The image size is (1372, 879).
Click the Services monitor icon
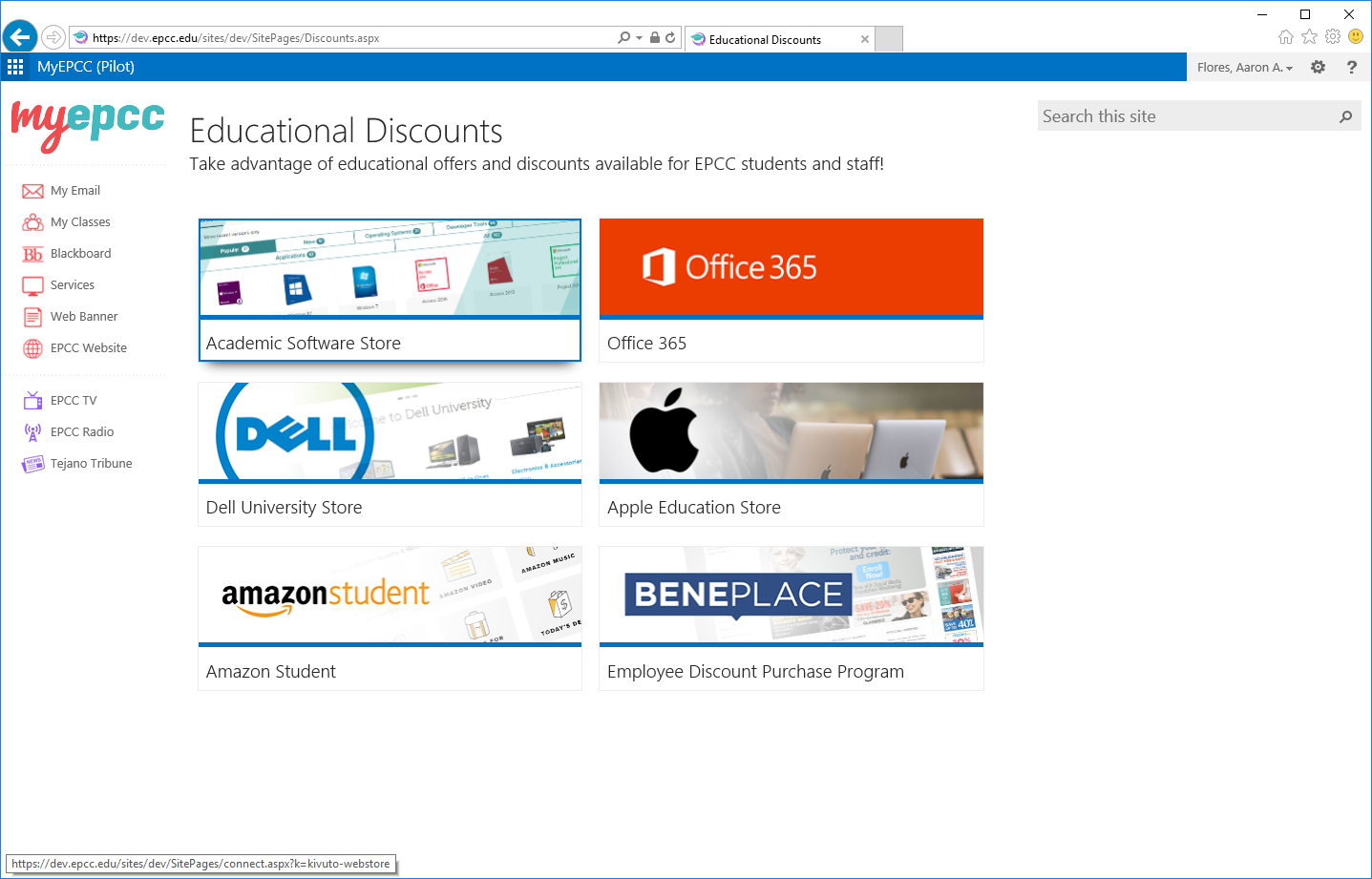click(32, 285)
